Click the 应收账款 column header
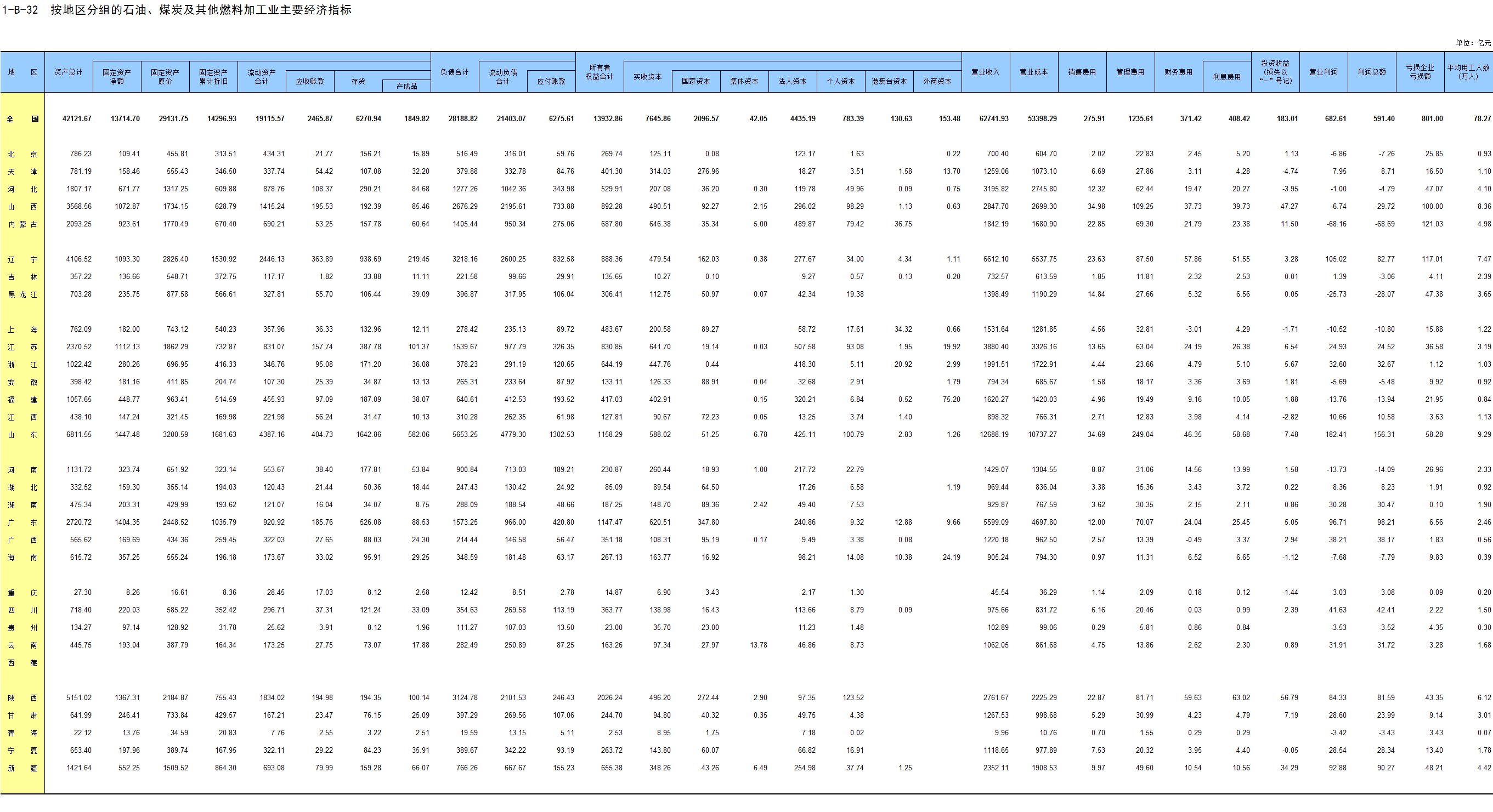Image resolution: width=1493 pixels, height=812 pixels. point(309,82)
